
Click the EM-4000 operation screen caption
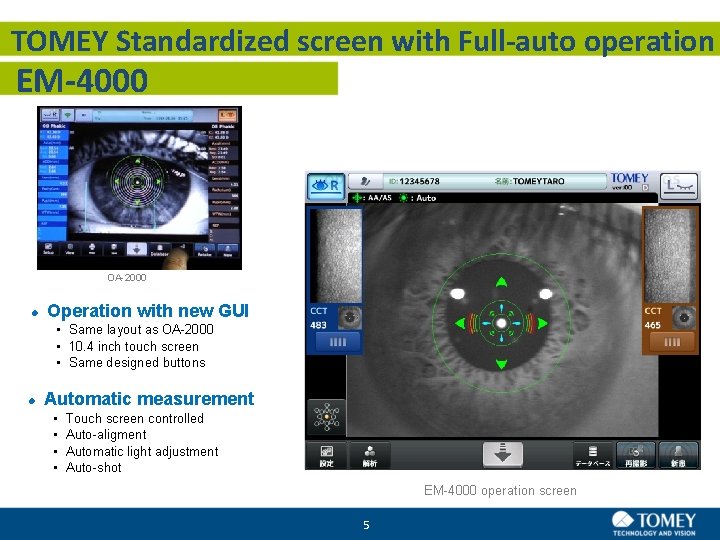tap(500, 490)
